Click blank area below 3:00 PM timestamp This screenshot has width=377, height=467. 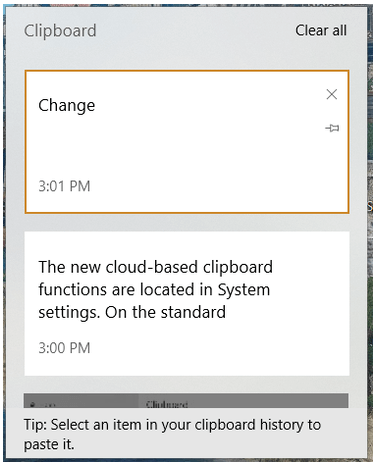pyautogui.click(x=187, y=365)
